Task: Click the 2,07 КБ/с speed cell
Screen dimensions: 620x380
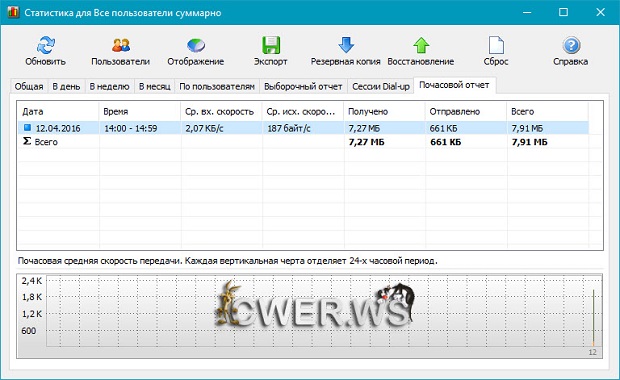Action: click(x=204, y=128)
